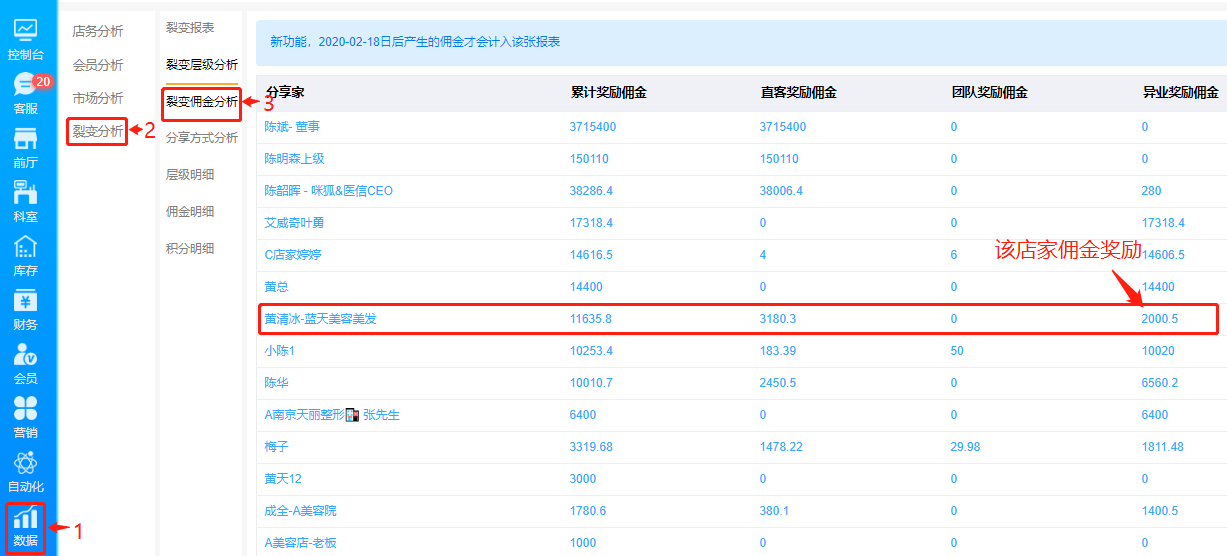Click direct commission value 1478.22

(781, 447)
